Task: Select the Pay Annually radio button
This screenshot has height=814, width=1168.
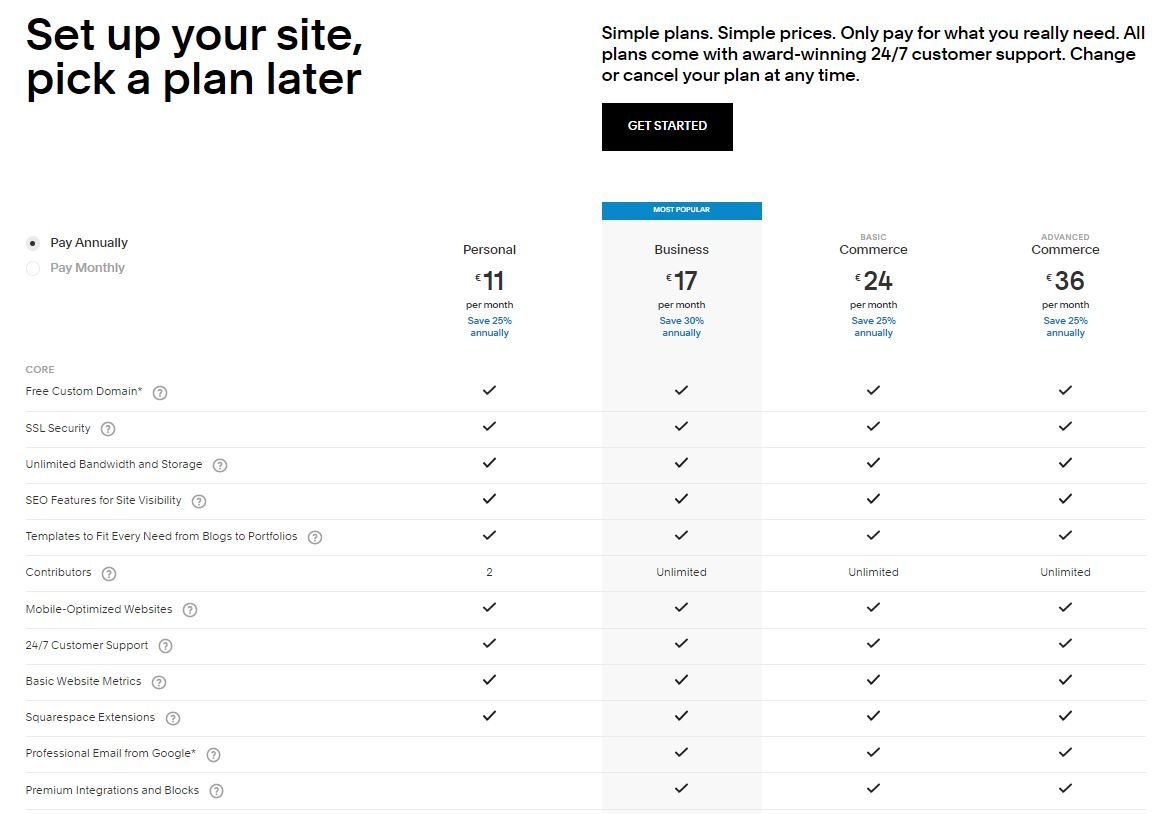Action: tap(33, 243)
